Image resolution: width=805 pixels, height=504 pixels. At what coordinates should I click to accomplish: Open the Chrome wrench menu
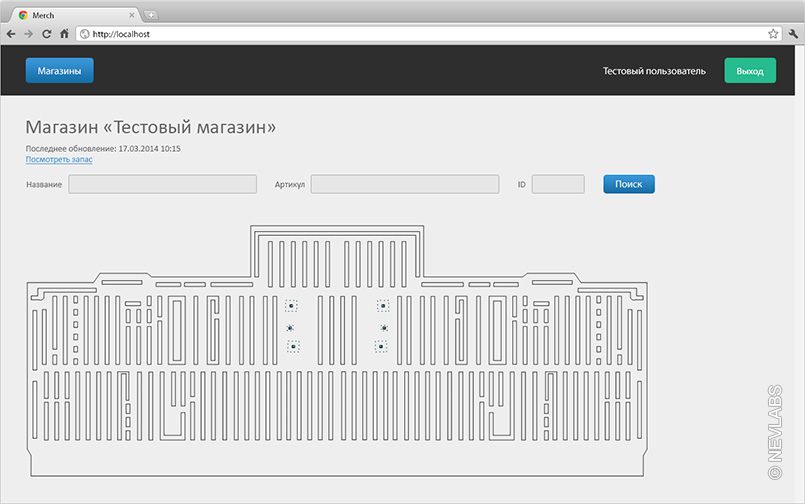coord(793,33)
